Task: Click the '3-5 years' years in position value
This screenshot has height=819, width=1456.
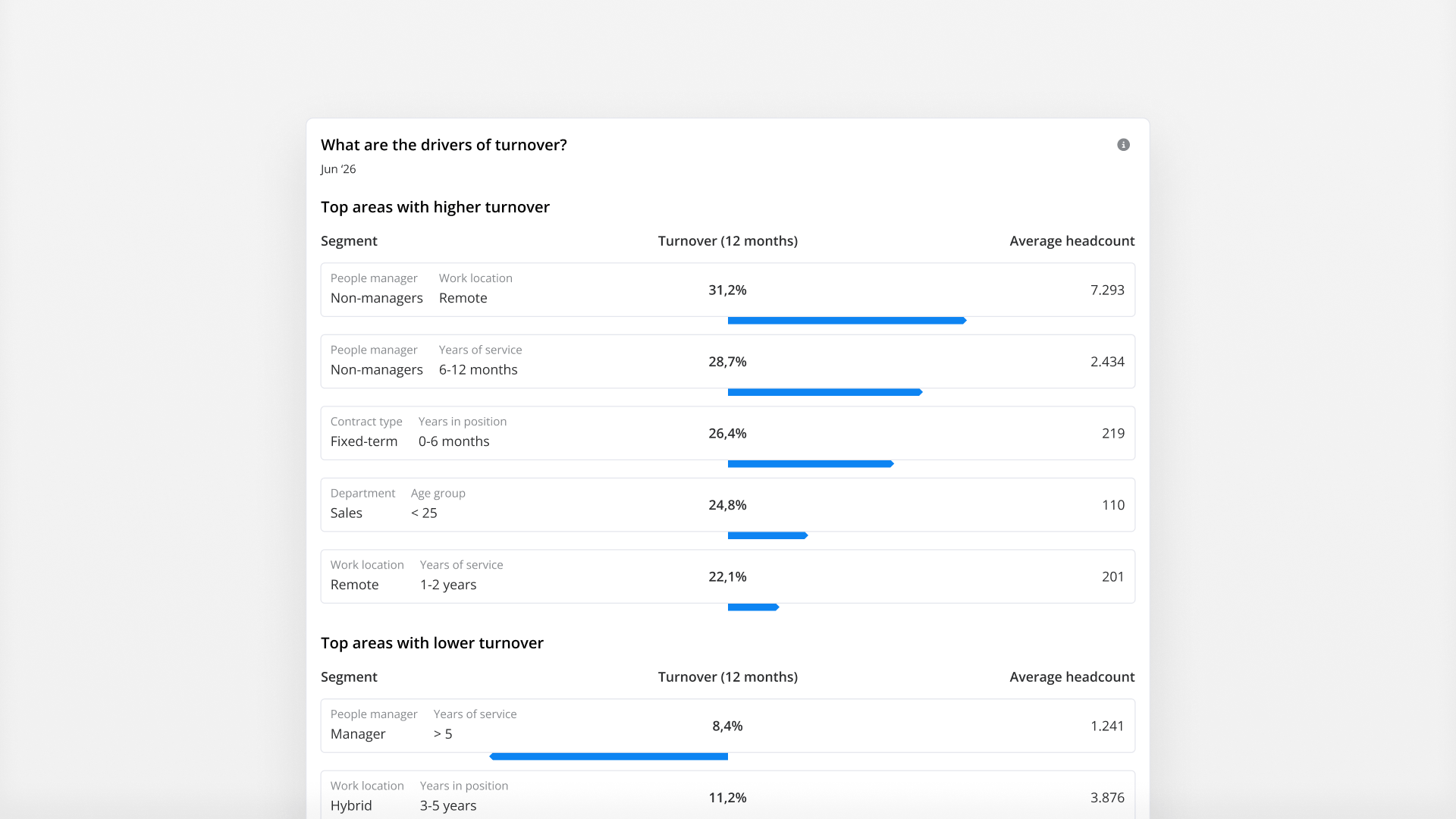Action: point(448,806)
